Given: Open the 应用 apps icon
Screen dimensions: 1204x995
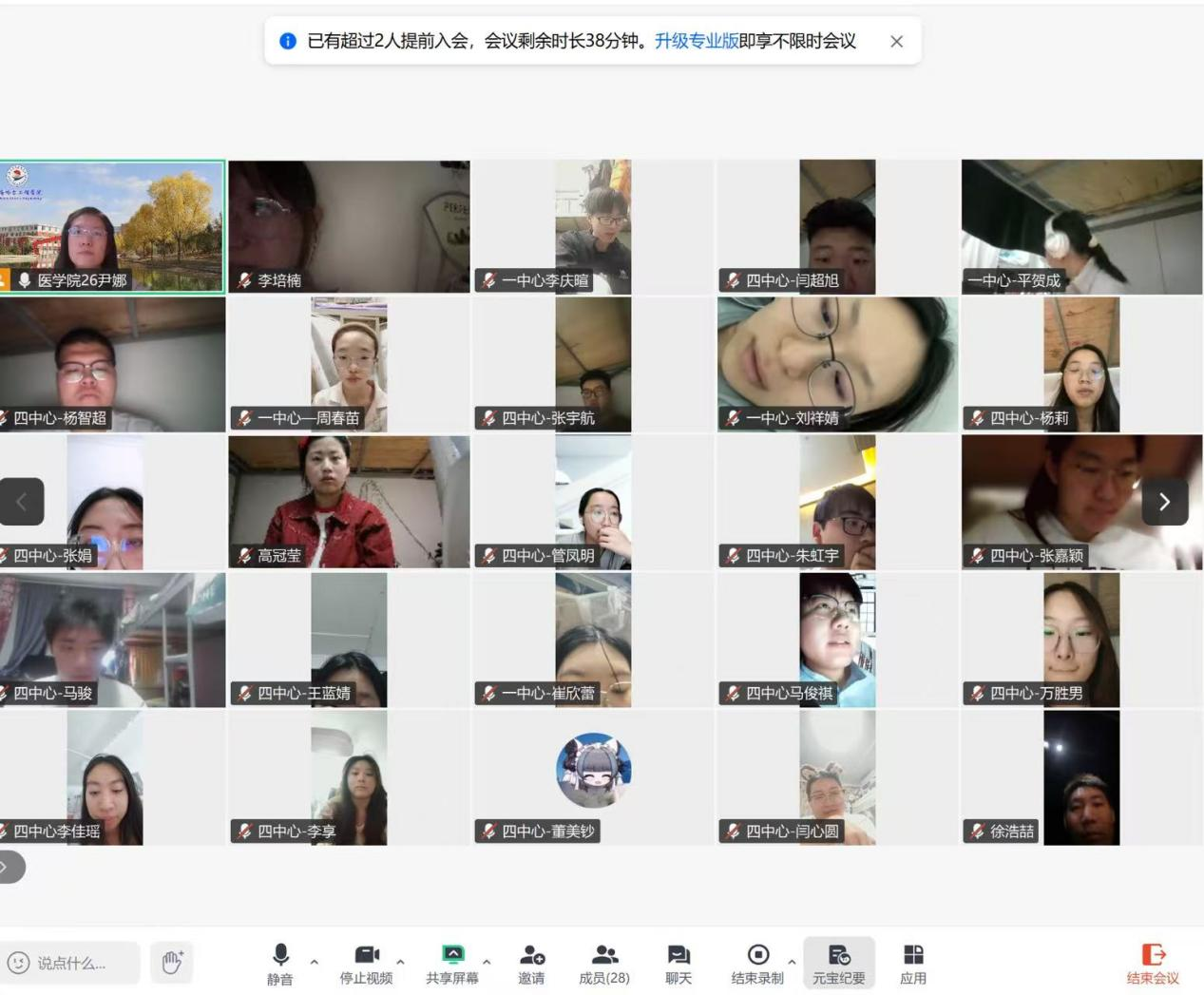Looking at the screenshot, I should (x=913, y=963).
